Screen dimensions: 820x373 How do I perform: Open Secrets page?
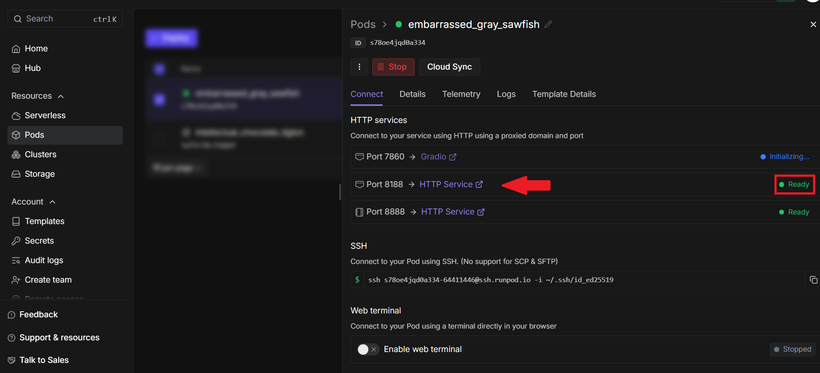click(x=39, y=241)
